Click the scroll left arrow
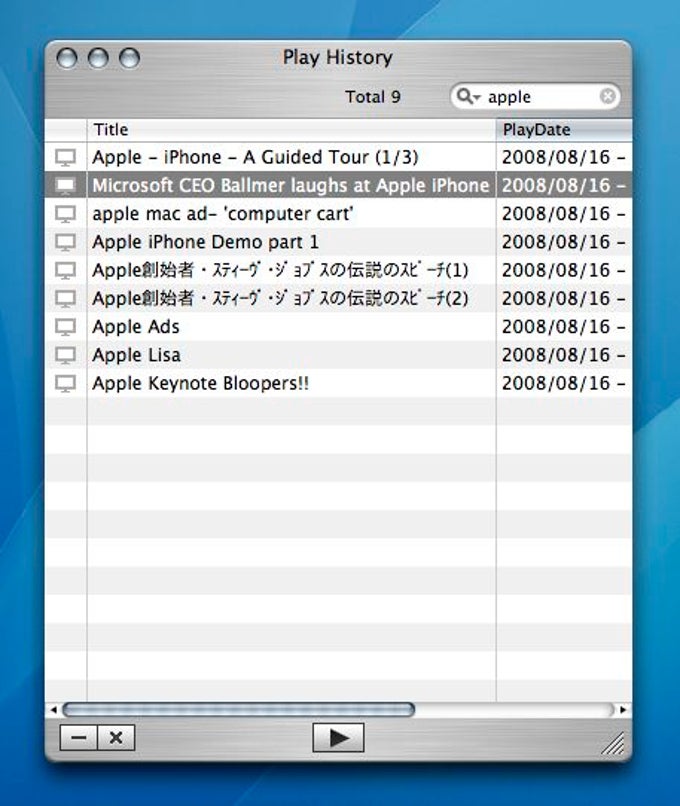Viewport: 680px width, 806px height. point(53,710)
